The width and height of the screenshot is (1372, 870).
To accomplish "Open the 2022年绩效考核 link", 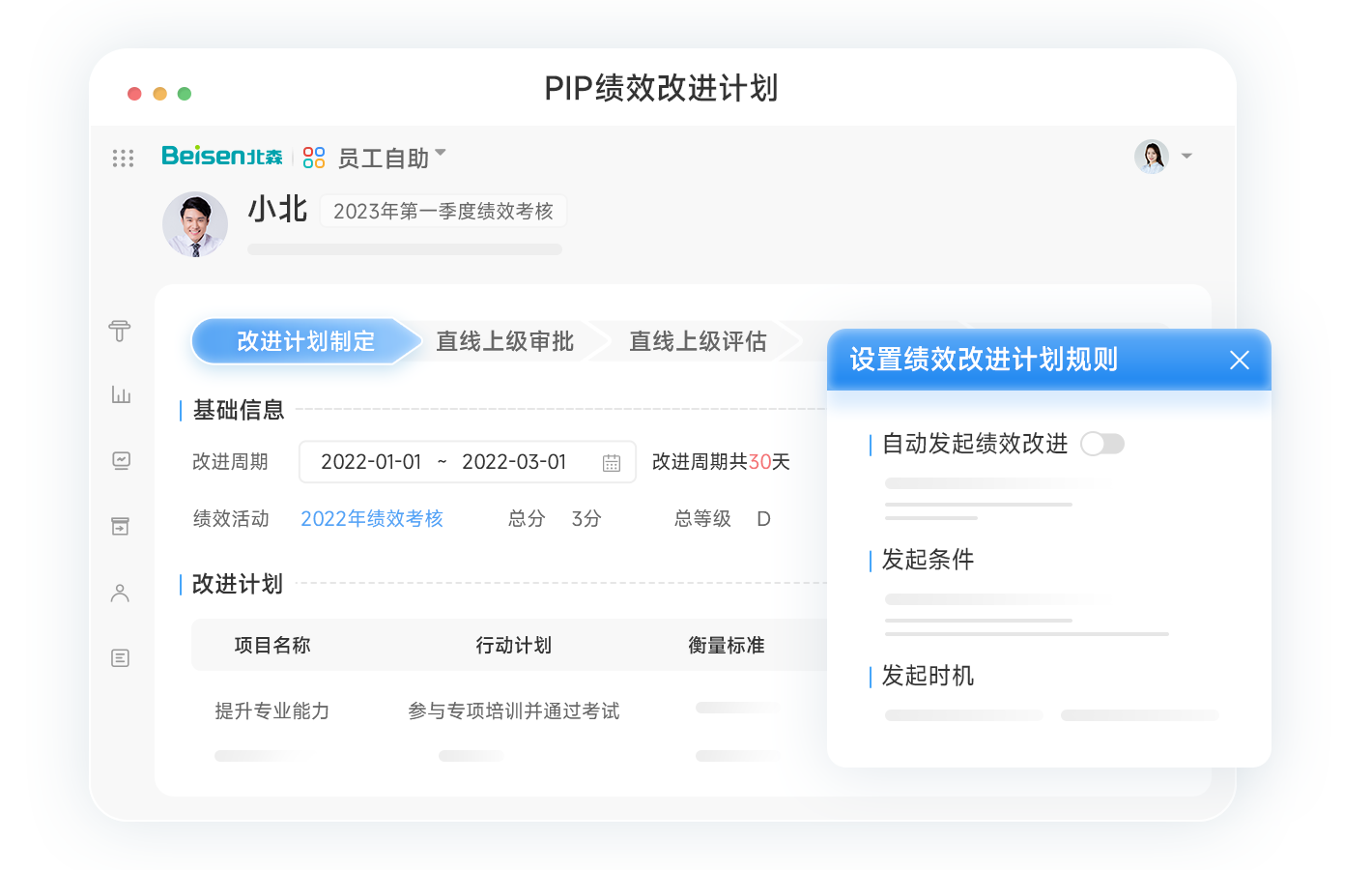I will point(372,519).
